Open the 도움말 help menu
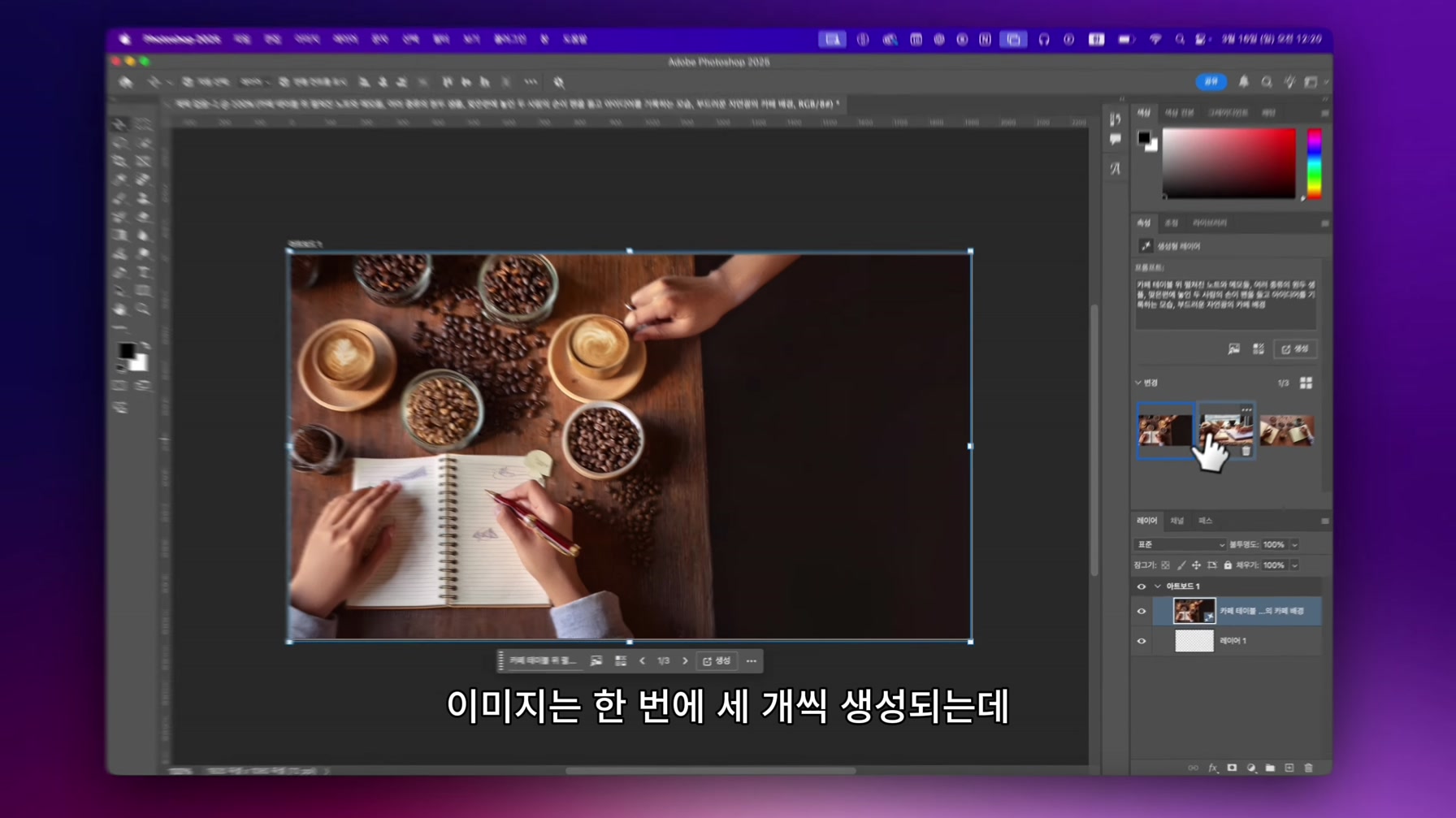The width and height of the screenshot is (1456, 818). 575,39
